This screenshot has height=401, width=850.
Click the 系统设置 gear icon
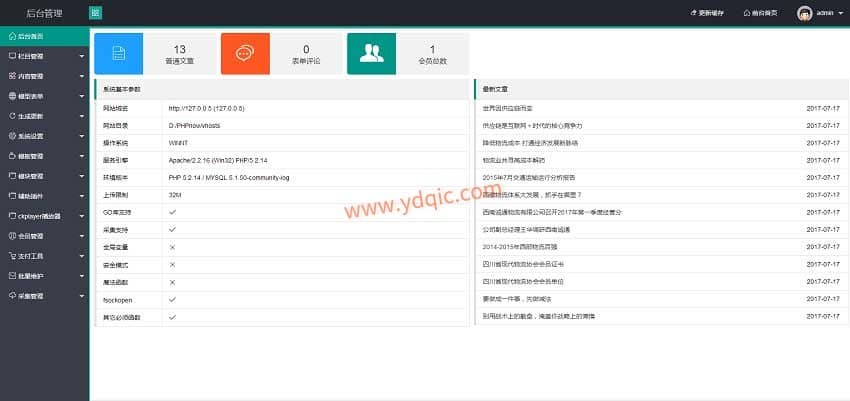[x=12, y=136]
